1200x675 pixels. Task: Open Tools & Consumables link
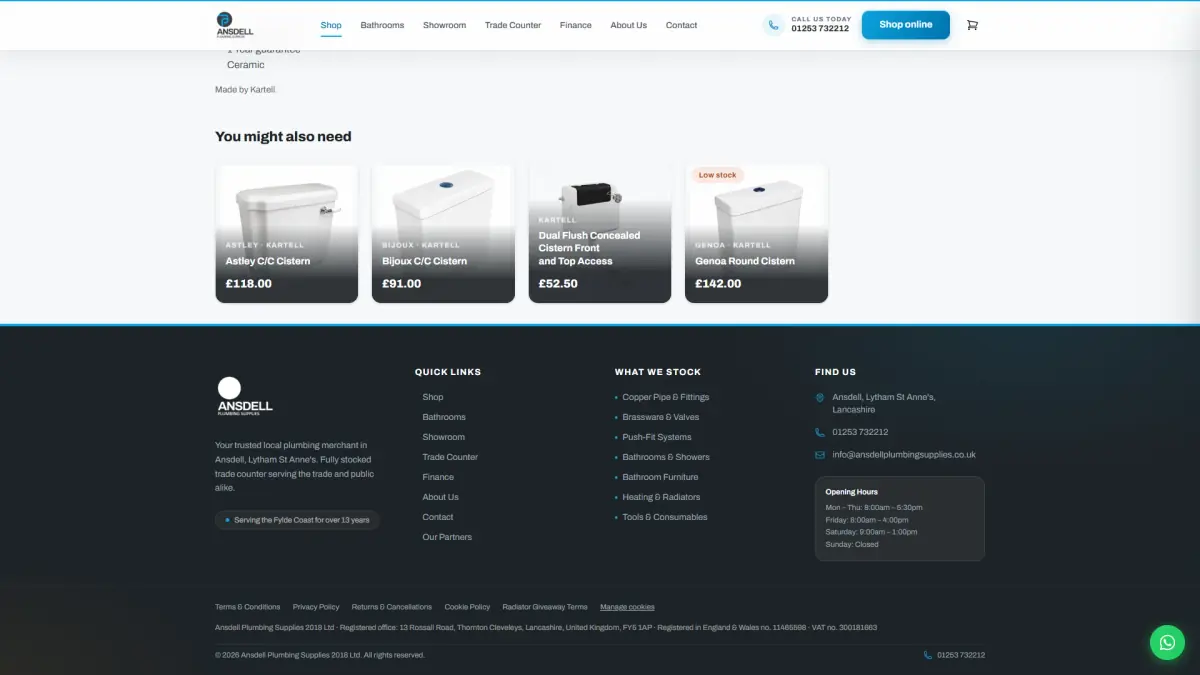(x=665, y=517)
